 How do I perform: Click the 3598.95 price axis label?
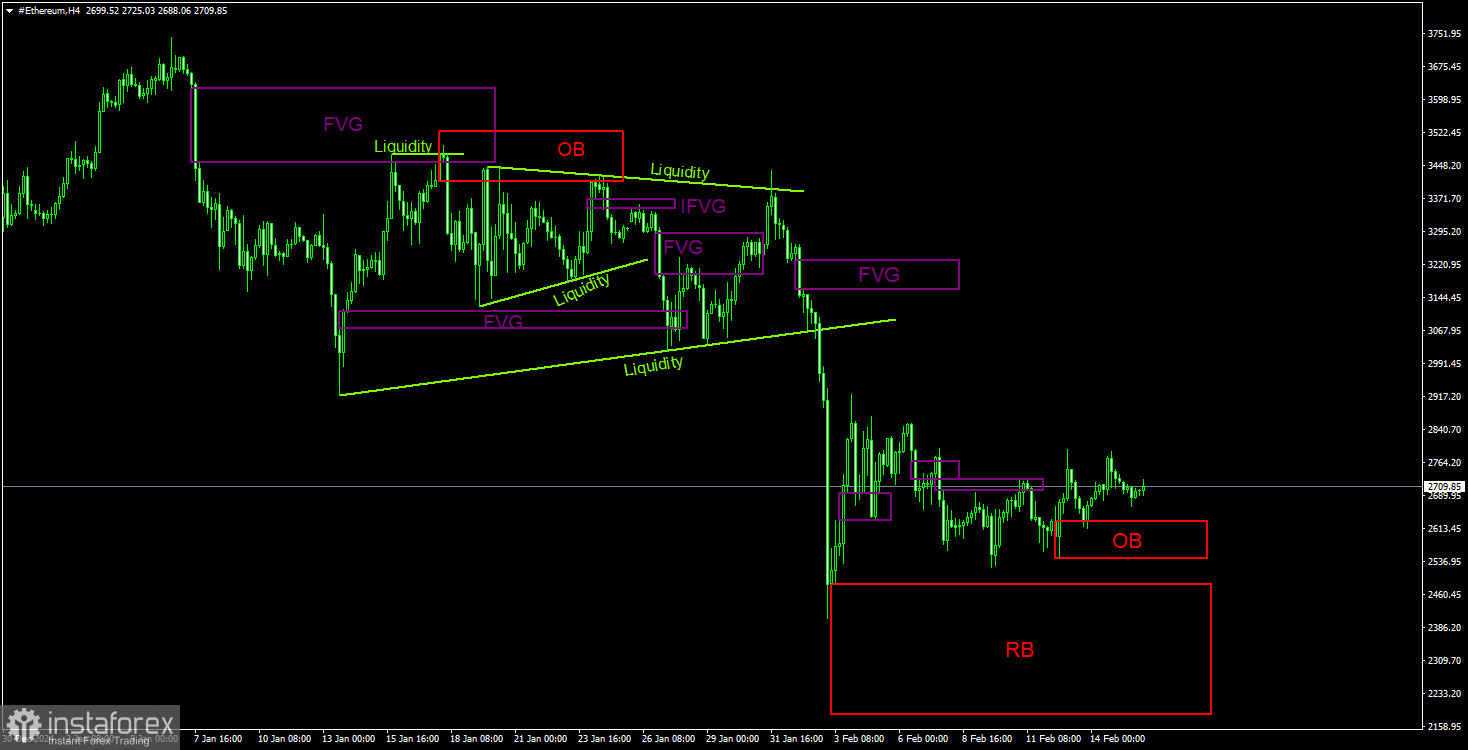click(1445, 100)
